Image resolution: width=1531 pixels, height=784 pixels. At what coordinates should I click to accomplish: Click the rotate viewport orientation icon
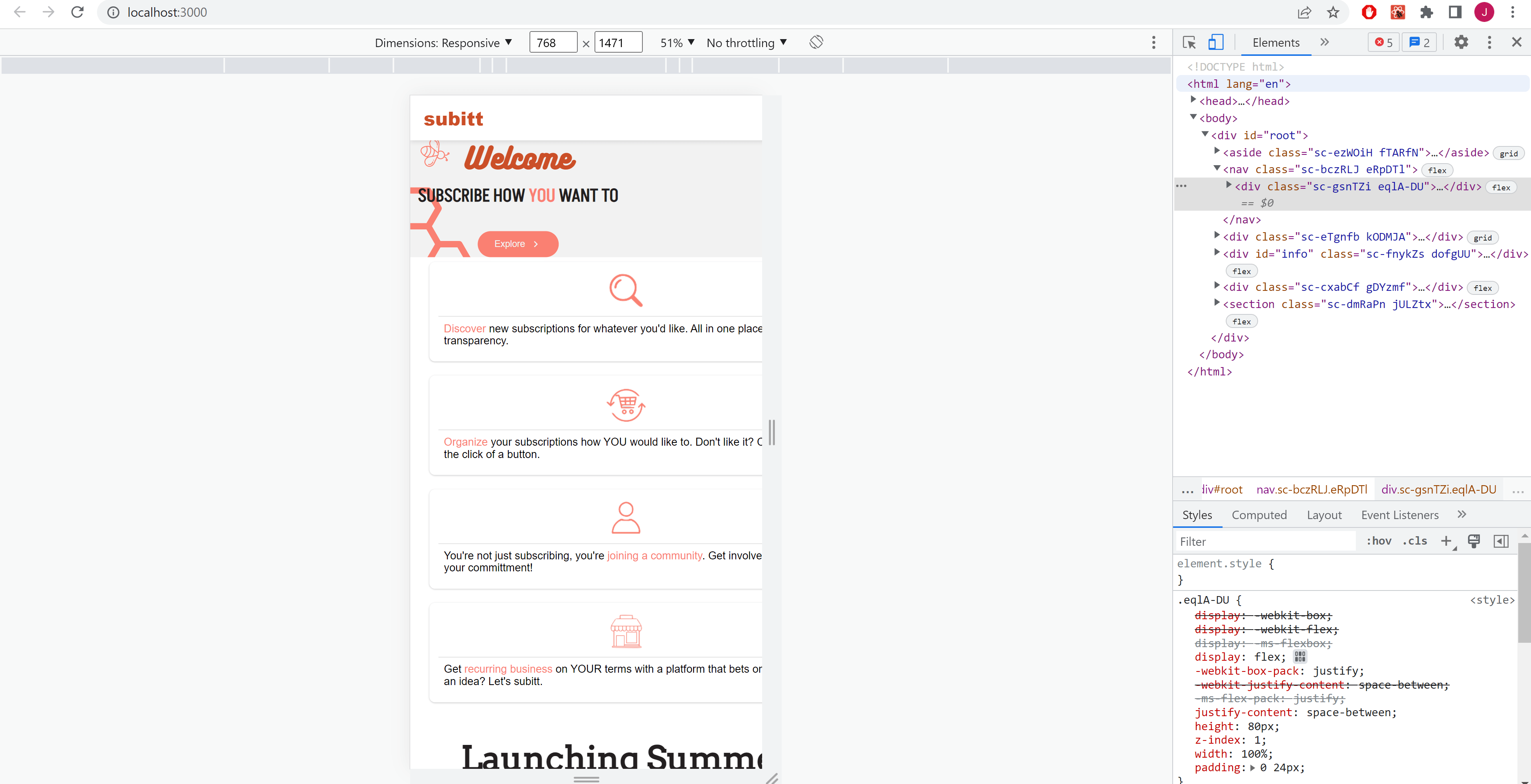click(x=816, y=41)
